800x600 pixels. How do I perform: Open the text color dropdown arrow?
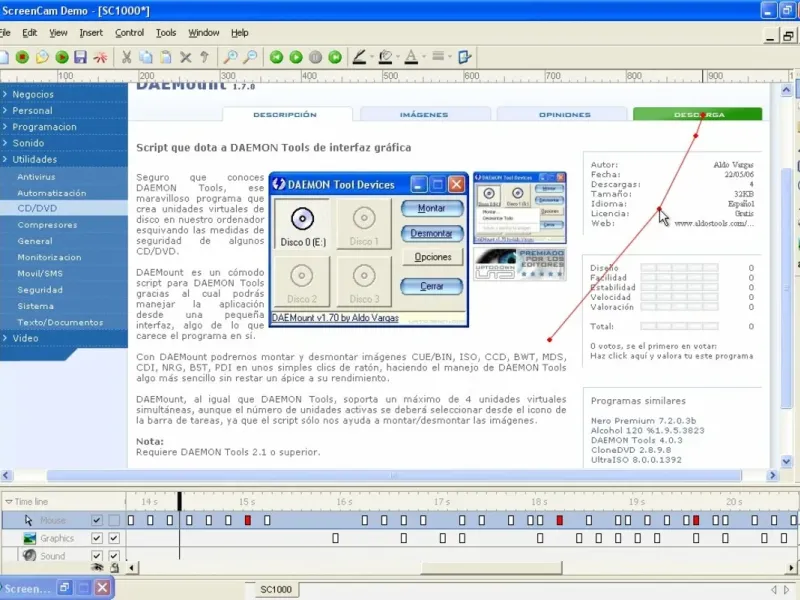[x=423, y=57]
